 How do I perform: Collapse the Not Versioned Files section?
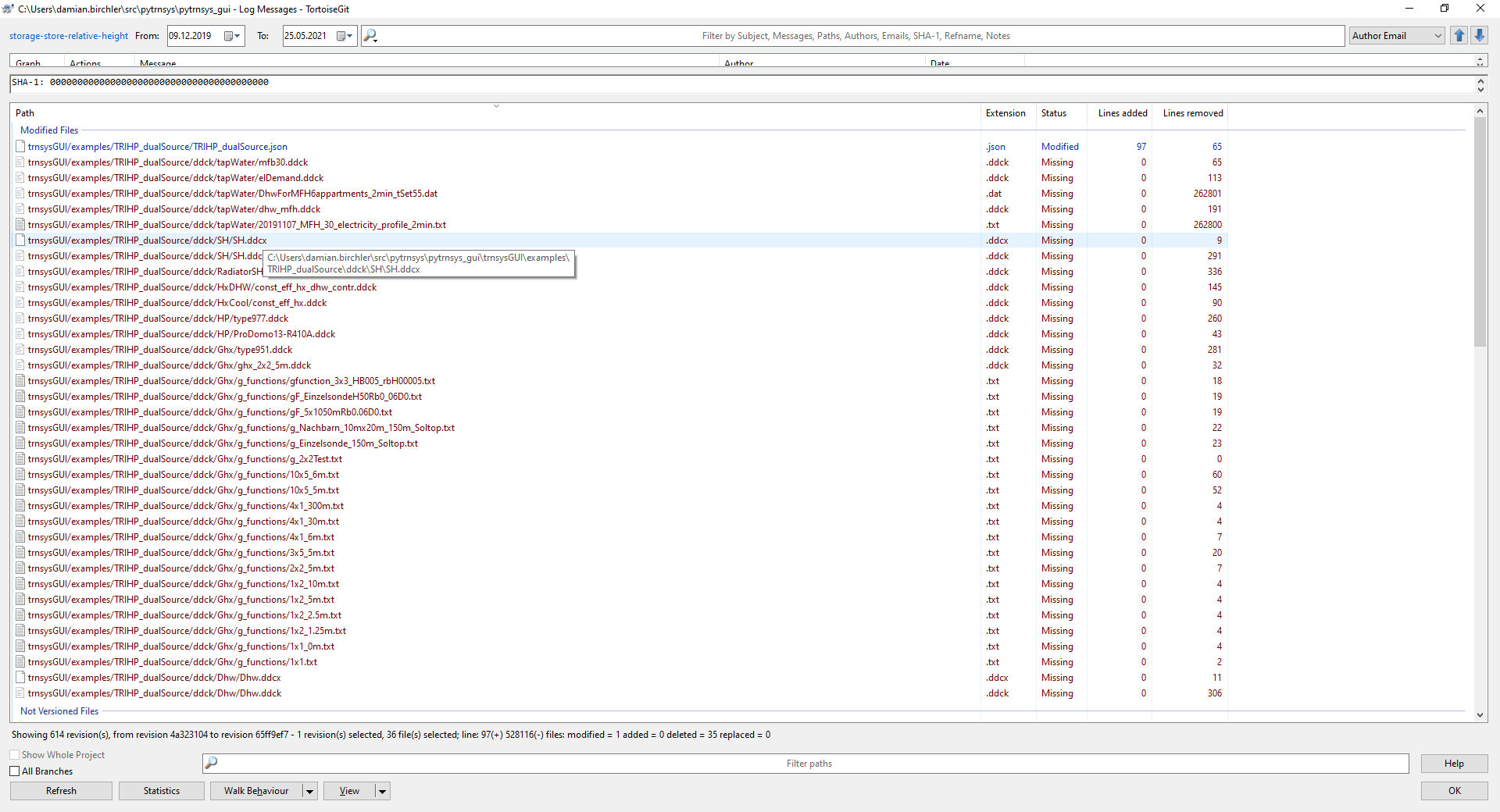click(59, 711)
